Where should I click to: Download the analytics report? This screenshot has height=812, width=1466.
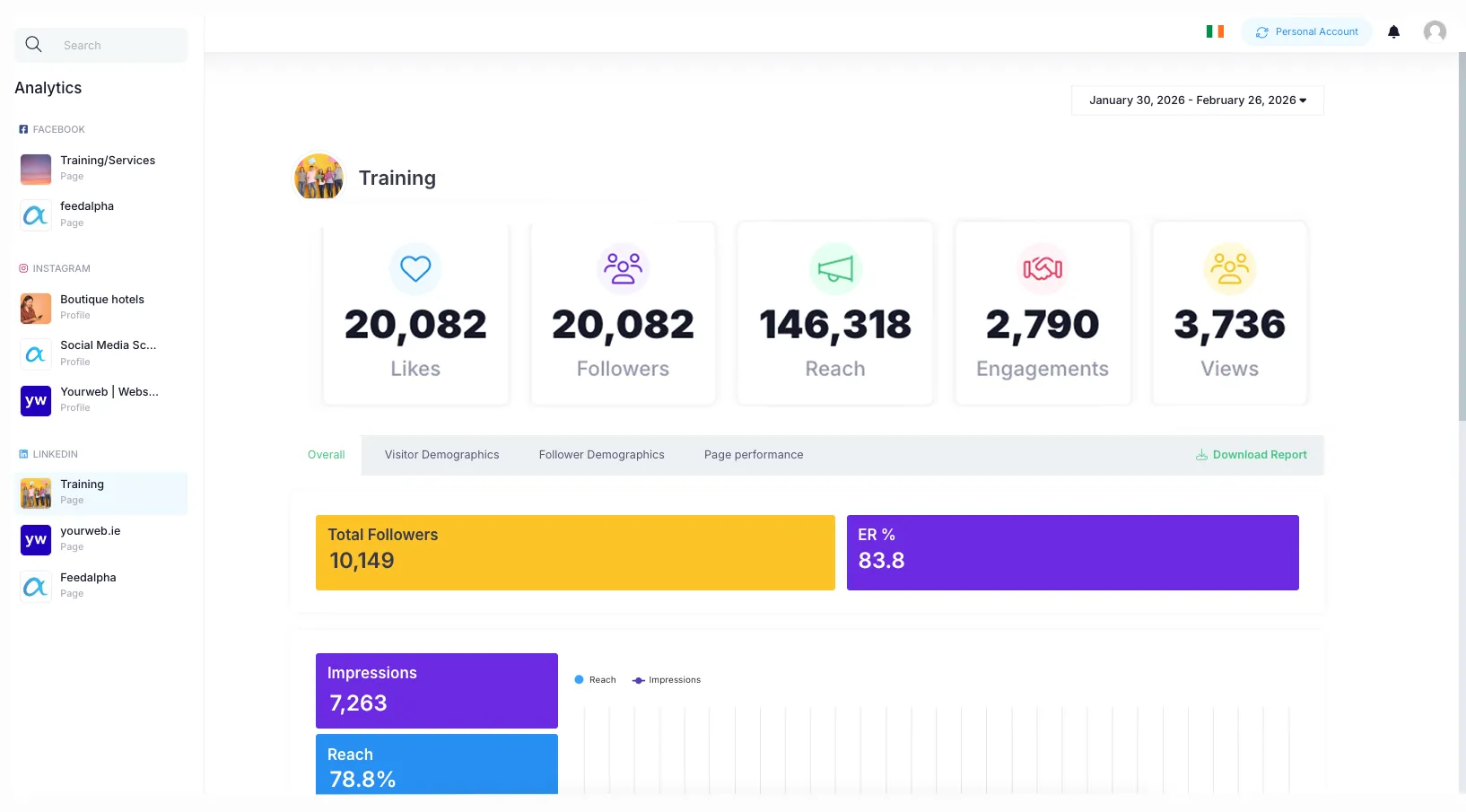(1251, 455)
